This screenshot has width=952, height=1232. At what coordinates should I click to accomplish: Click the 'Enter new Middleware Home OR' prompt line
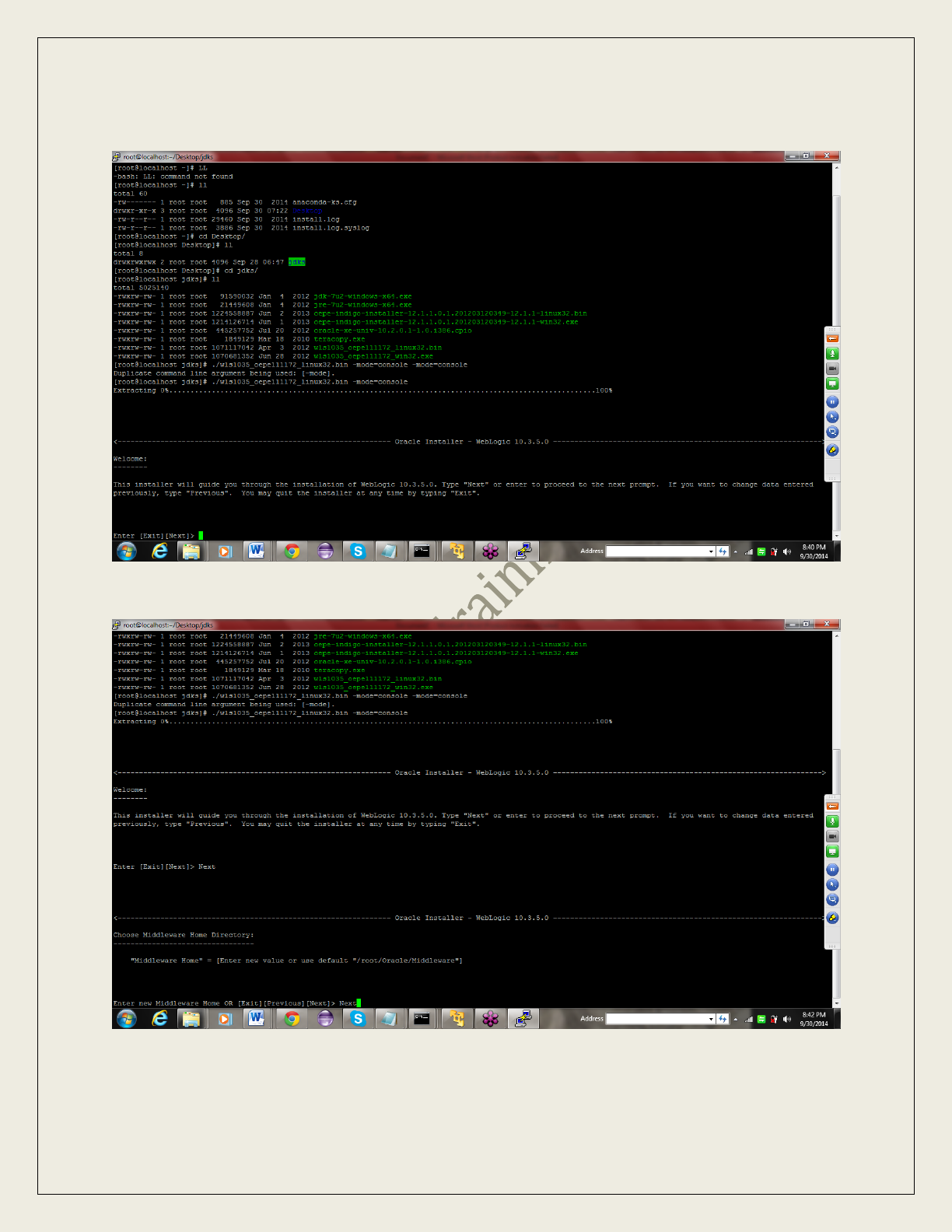coord(236,1003)
